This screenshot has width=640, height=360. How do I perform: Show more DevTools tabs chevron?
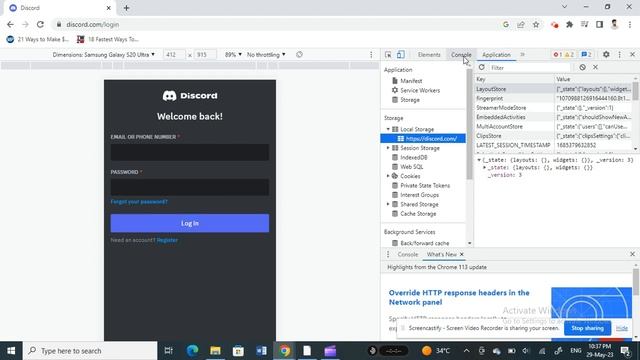tap(522, 54)
